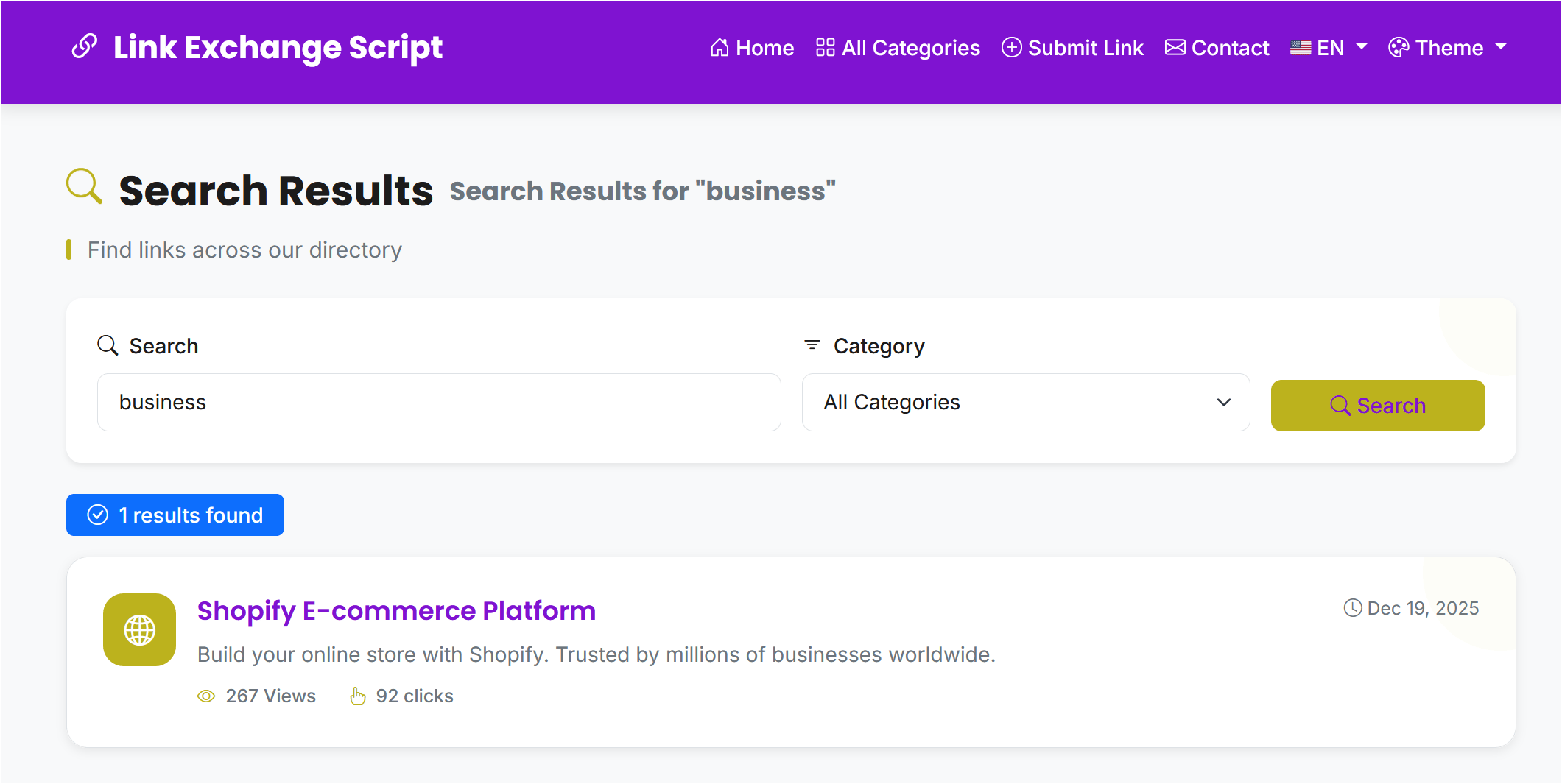This screenshot has width=1562, height=784.
Task: Open the All Categories select box
Action: pyautogui.click(x=1026, y=402)
